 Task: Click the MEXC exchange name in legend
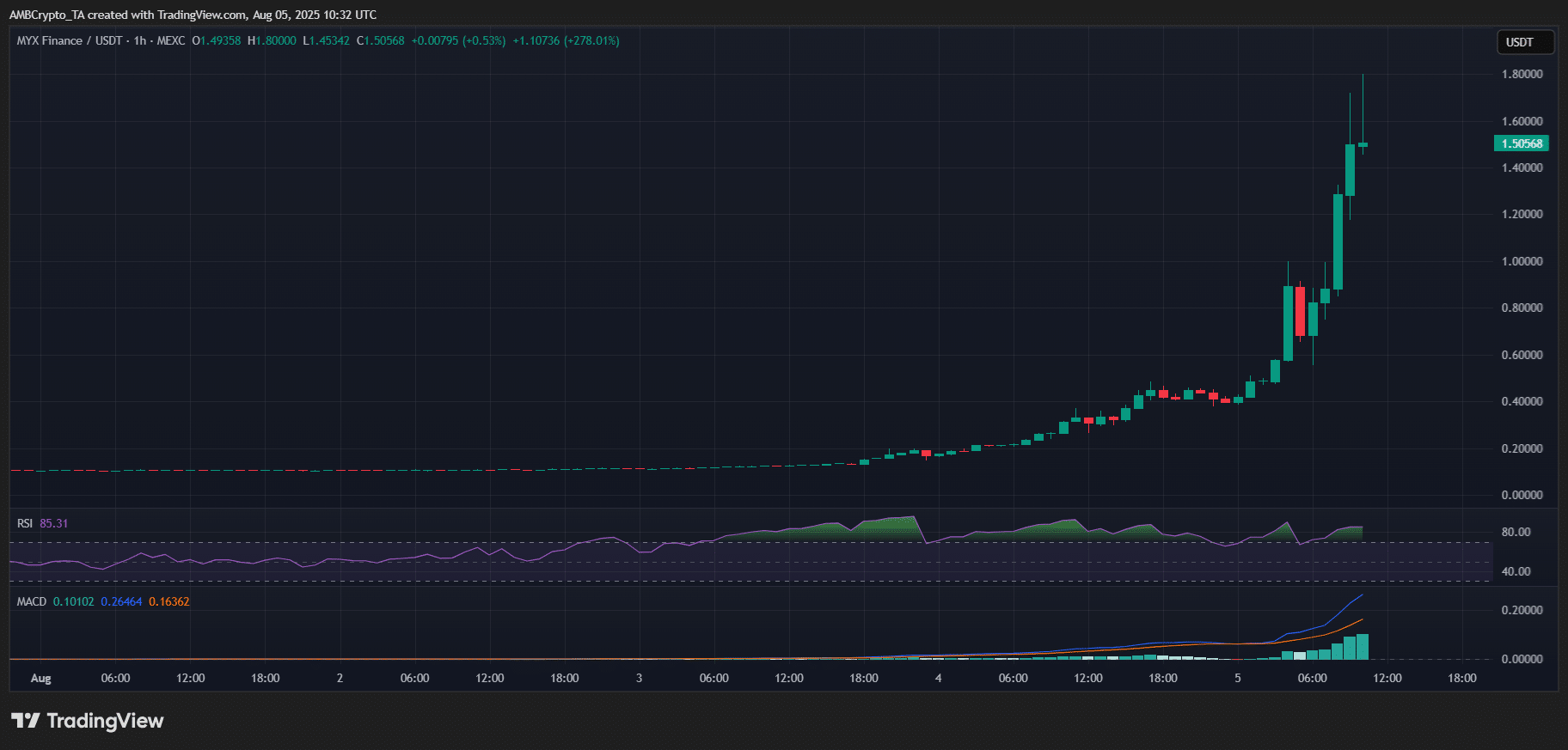tap(170, 40)
